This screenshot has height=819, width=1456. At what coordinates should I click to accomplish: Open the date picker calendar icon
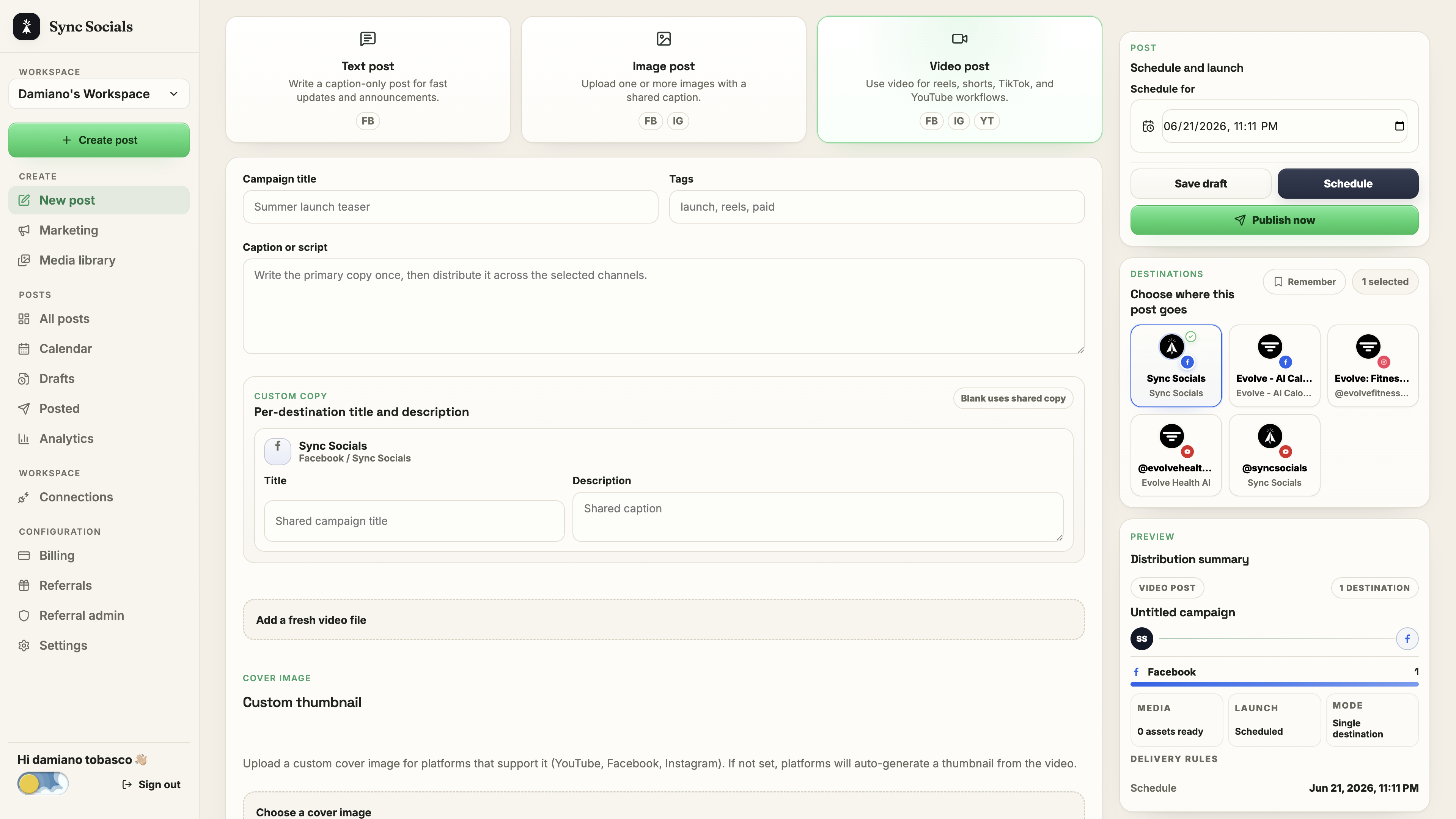click(x=1399, y=126)
